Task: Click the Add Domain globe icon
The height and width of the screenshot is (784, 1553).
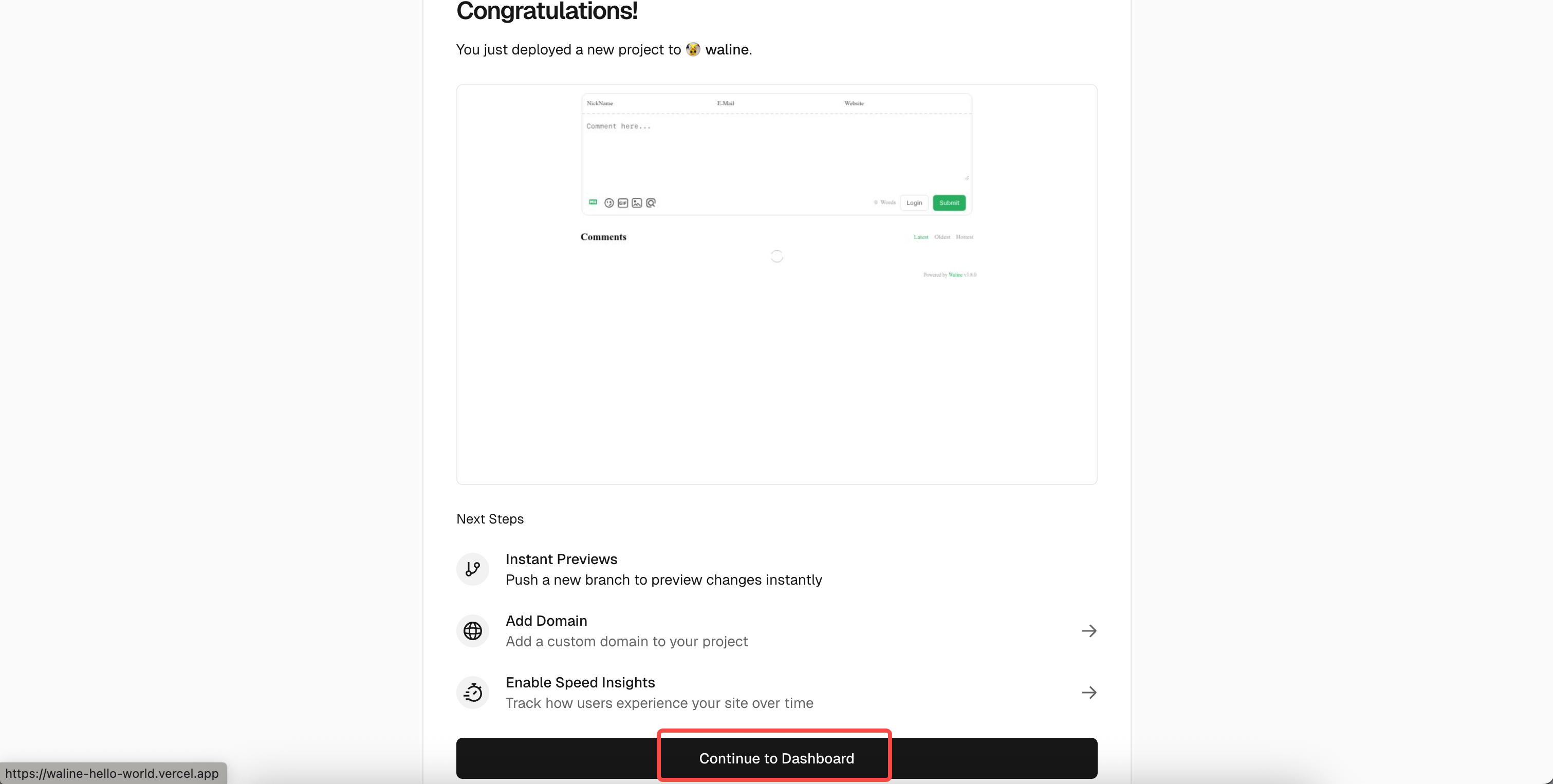Action: 473,631
